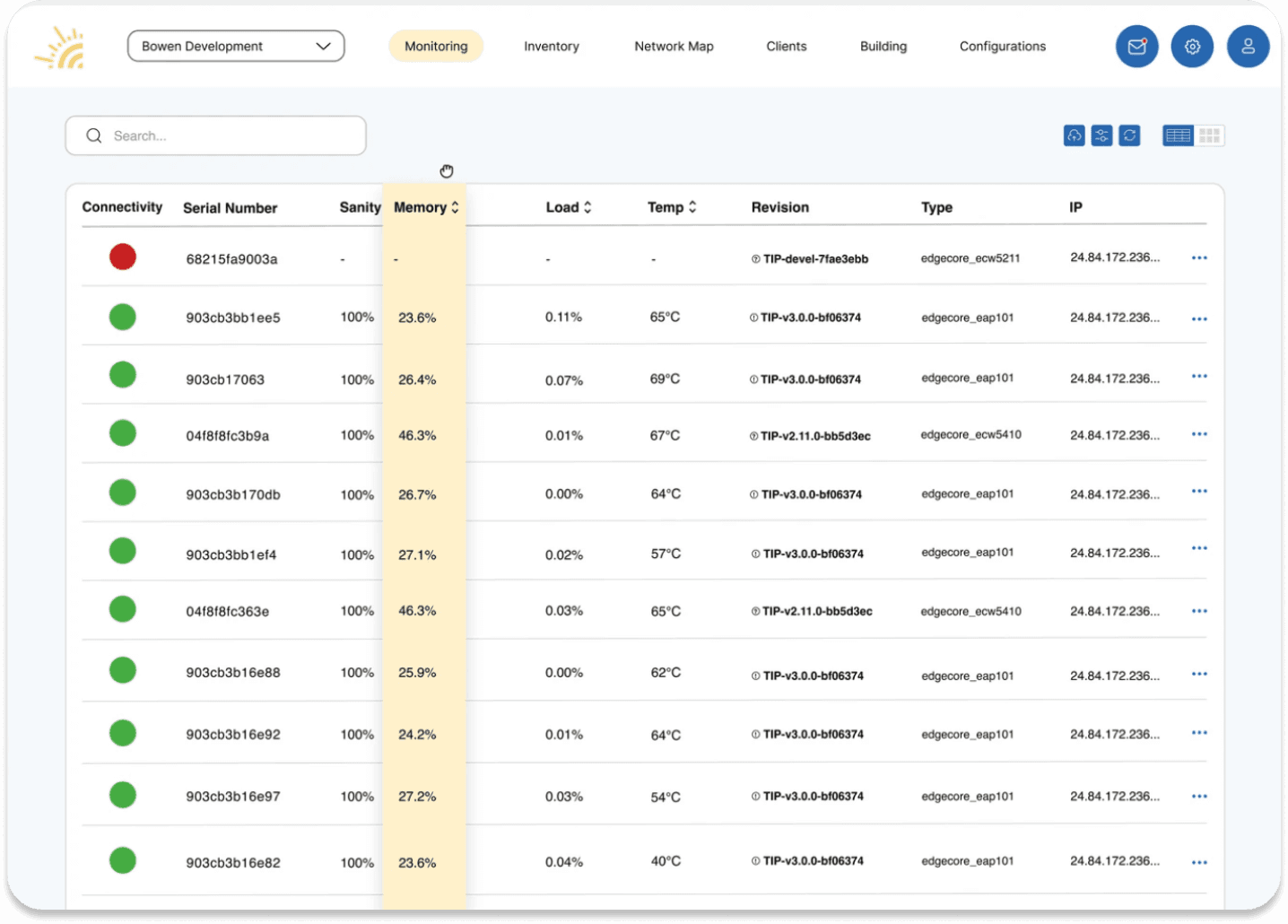The image size is (1288, 924).
Task: Open row menu for 903cb3b16e97
Action: [1199, 797]
